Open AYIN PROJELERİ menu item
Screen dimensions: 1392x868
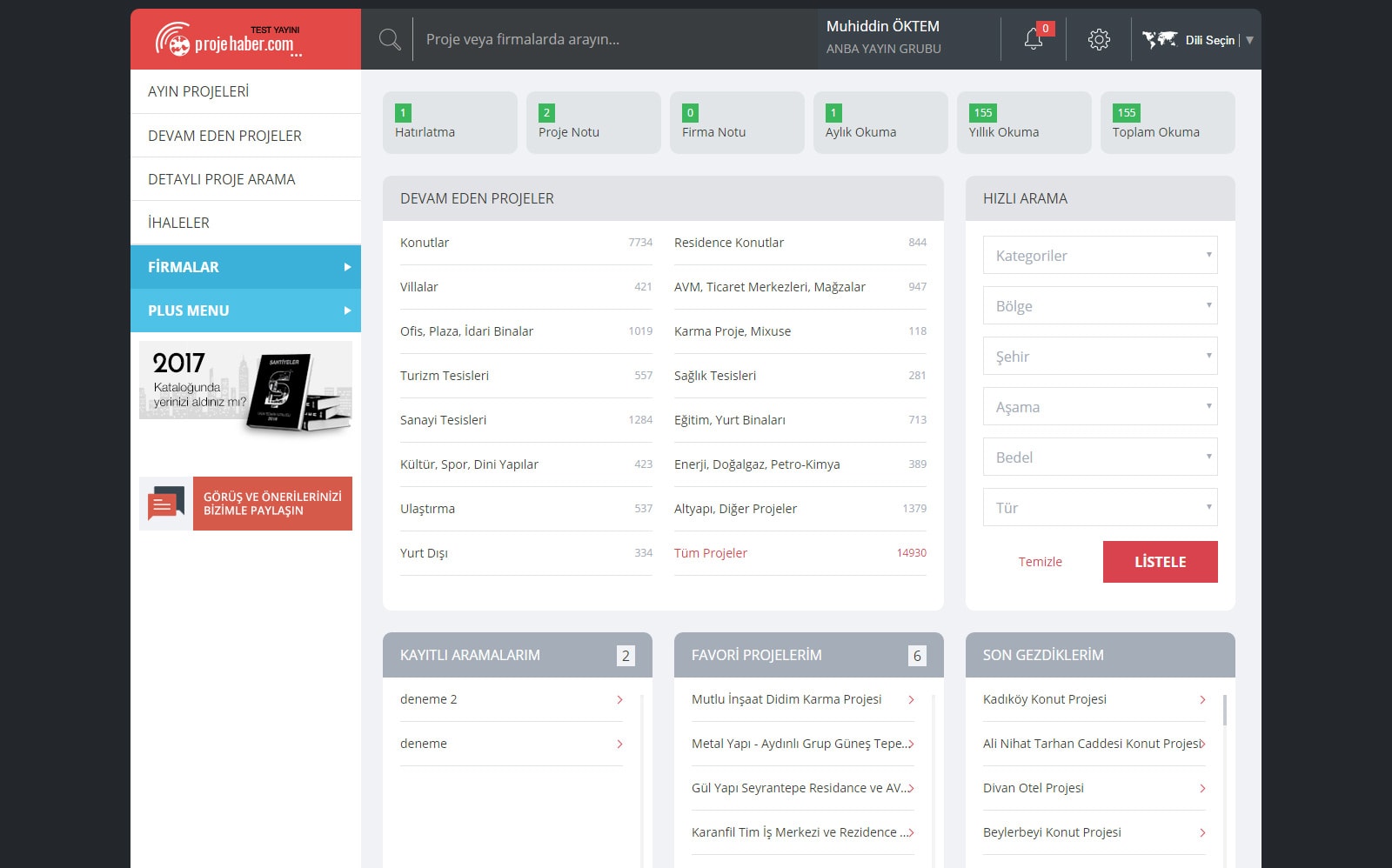[245, 91]
